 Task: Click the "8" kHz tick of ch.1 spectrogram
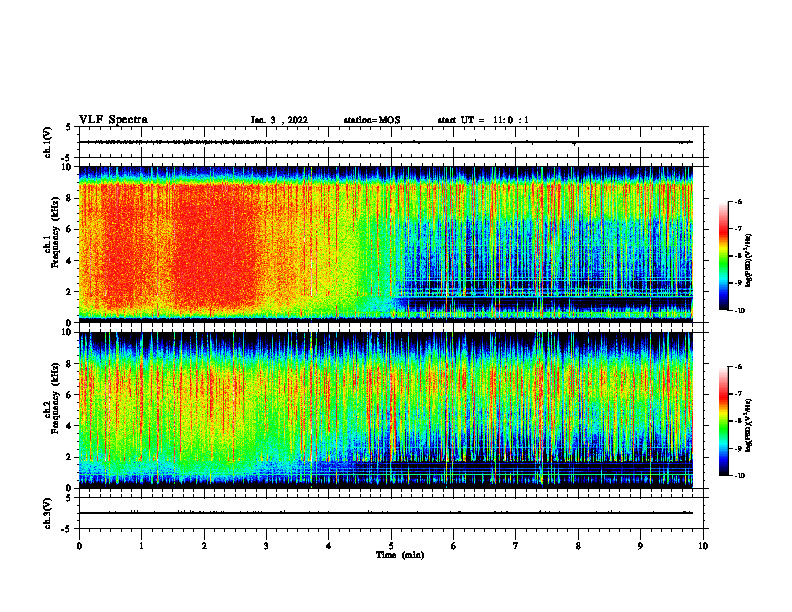(x=70, y=198)
